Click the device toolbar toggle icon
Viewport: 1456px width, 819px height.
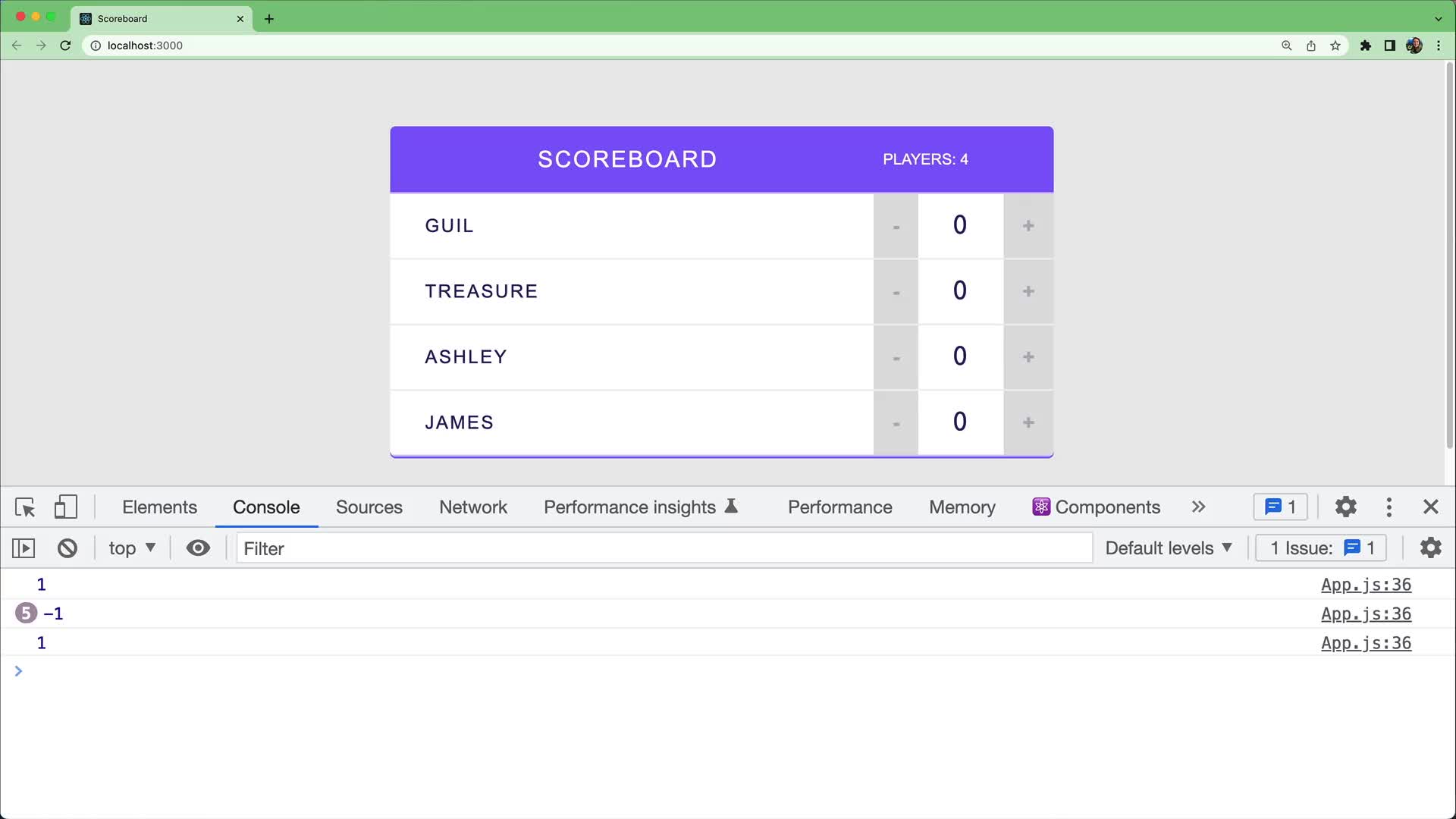[x=66, y=507]
